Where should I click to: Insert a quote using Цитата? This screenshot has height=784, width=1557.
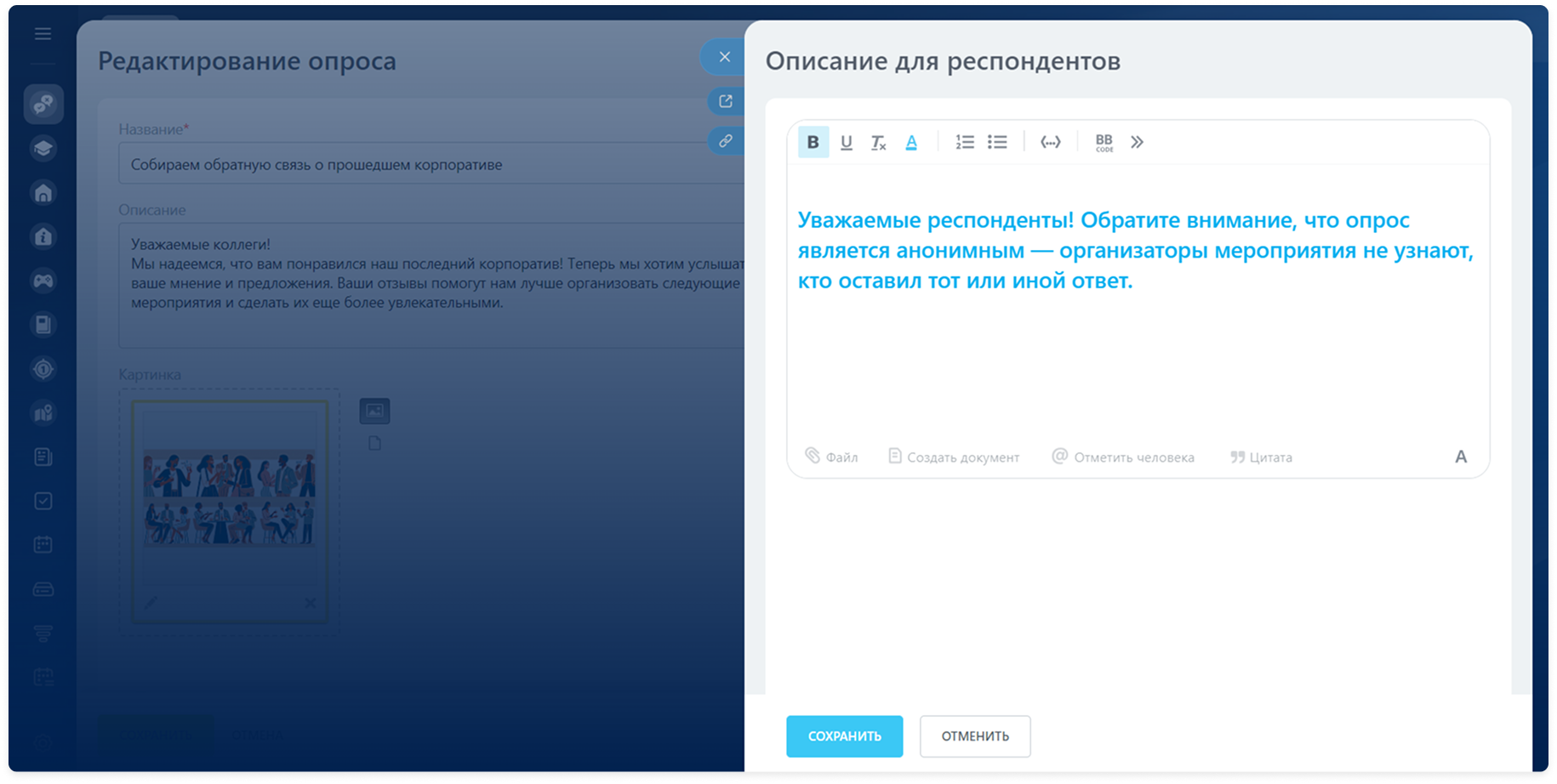click(x=1261, y=457)
